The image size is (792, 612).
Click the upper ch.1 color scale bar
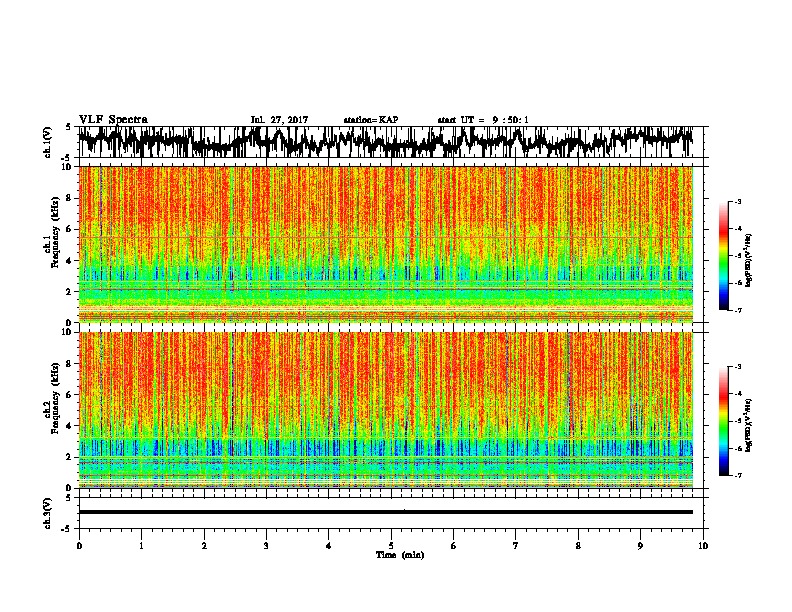click(x=724, y=256)
